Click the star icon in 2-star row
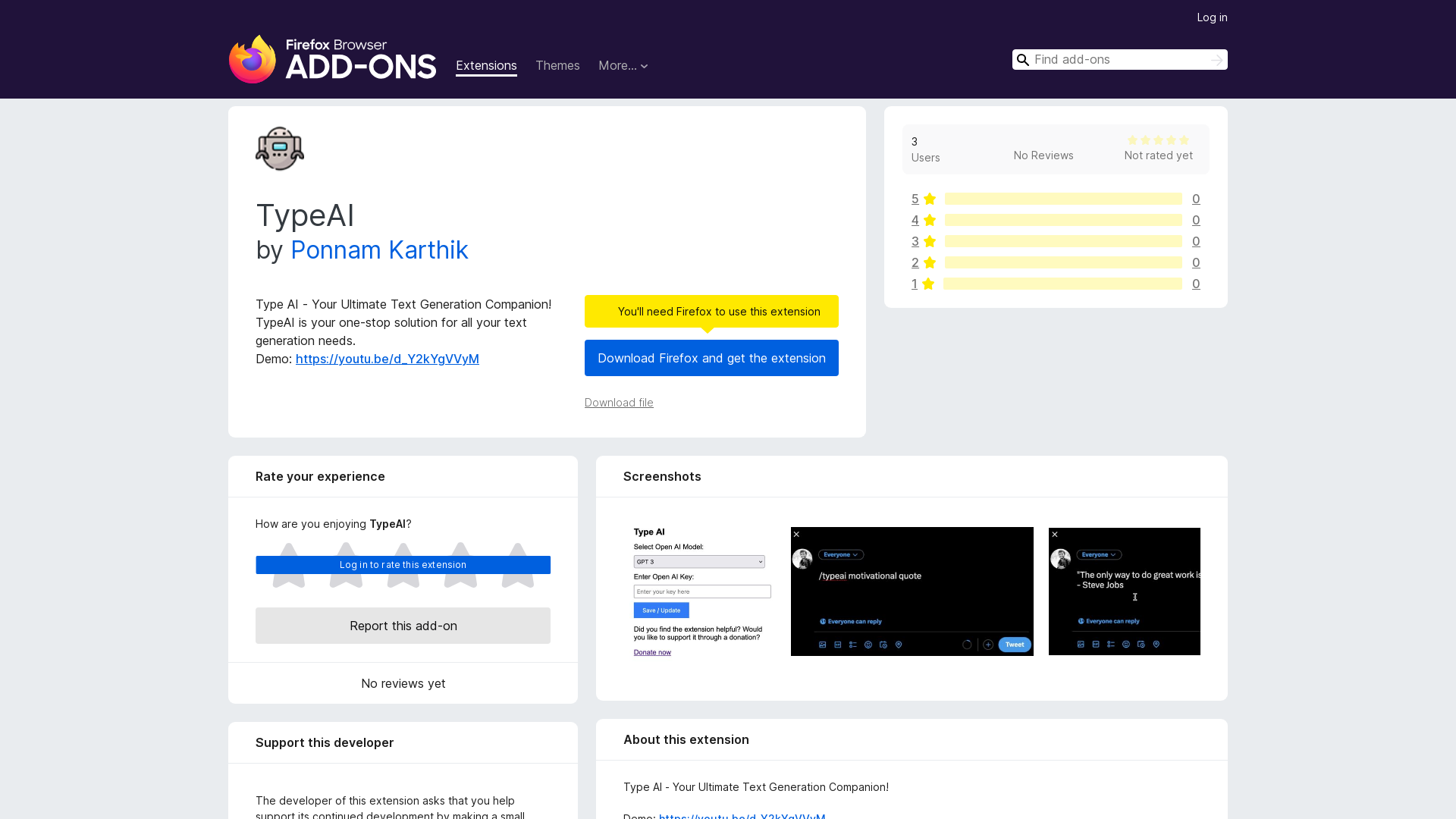 click(930, 262)
